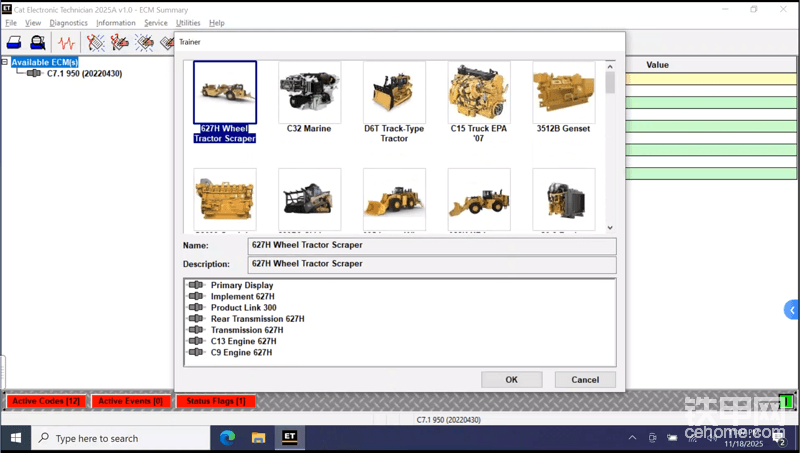Select C13 Engine 627H in ECM list
This screenshot has height=453, width=800.
click(x=243, y=341)
